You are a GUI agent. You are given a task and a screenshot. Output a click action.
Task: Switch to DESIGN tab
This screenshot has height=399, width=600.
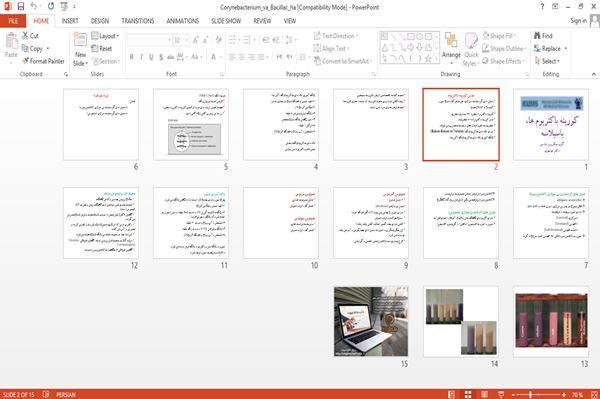click(x=100, y=21)
